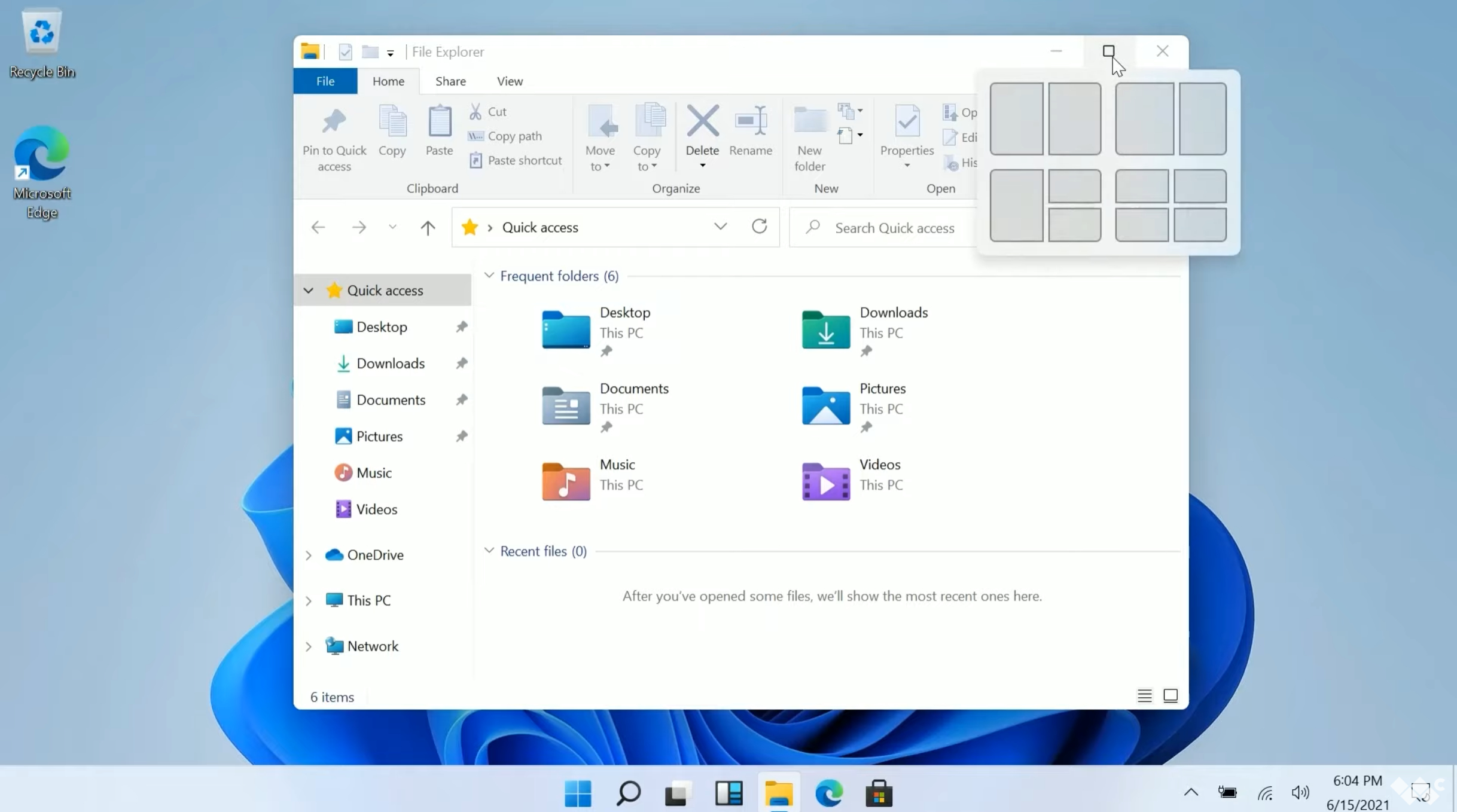Click the Rename icon

751,121
